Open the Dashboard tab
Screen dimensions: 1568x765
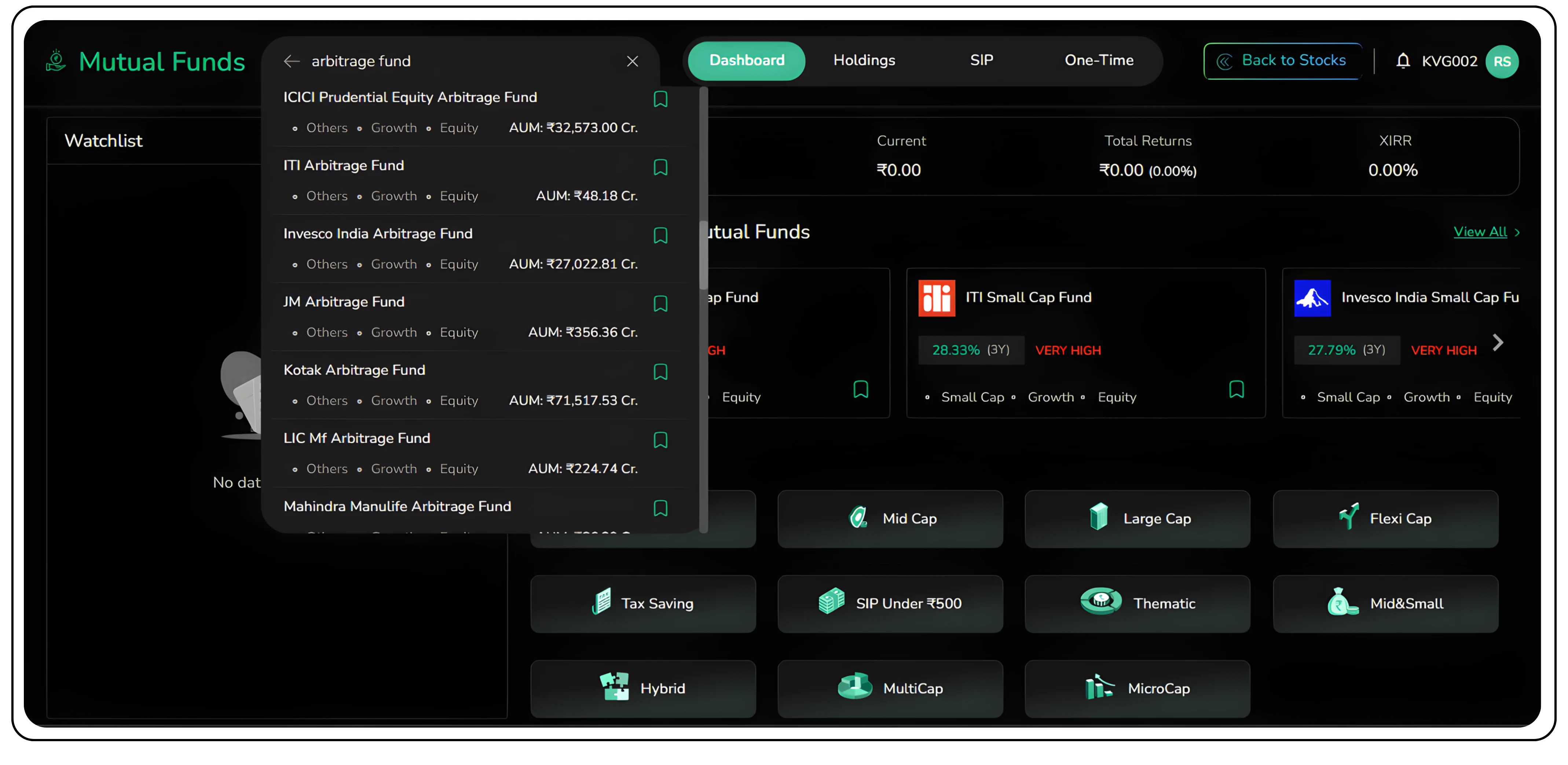click(x=747, y=61)
